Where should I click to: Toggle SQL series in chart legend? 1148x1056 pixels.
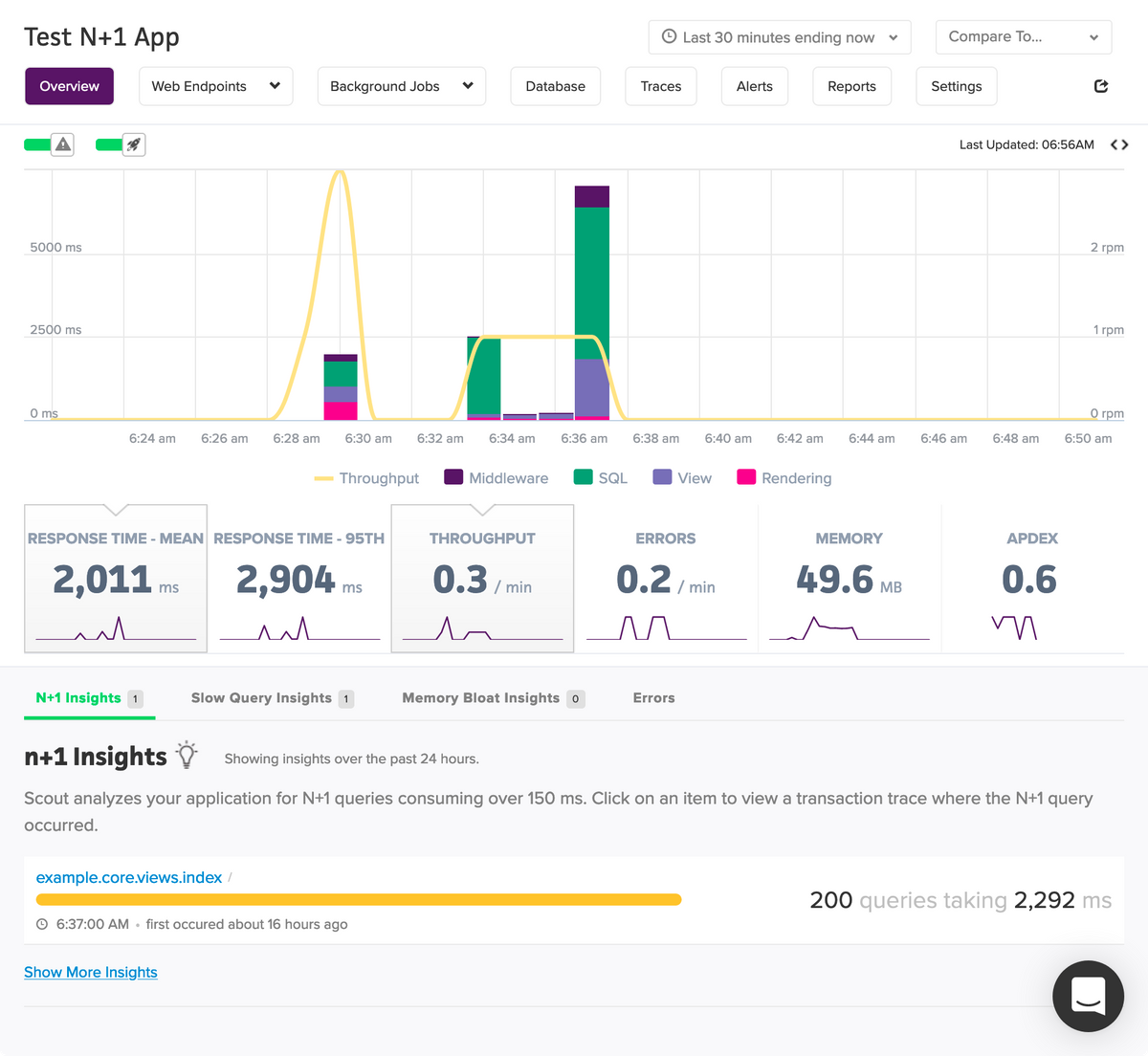click(601, 478)
